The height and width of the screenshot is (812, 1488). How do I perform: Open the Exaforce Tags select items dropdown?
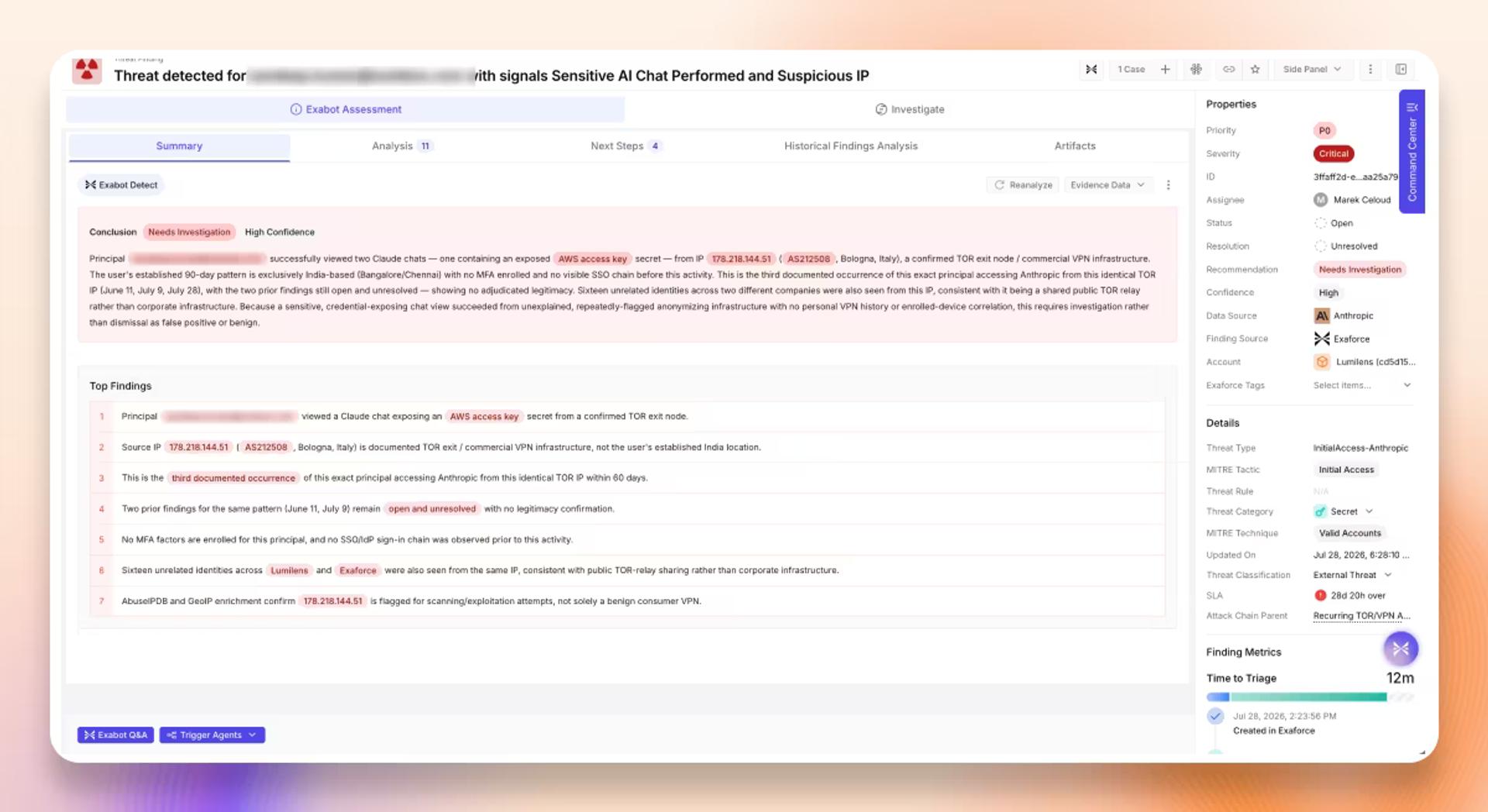[x=1362, y=385]
